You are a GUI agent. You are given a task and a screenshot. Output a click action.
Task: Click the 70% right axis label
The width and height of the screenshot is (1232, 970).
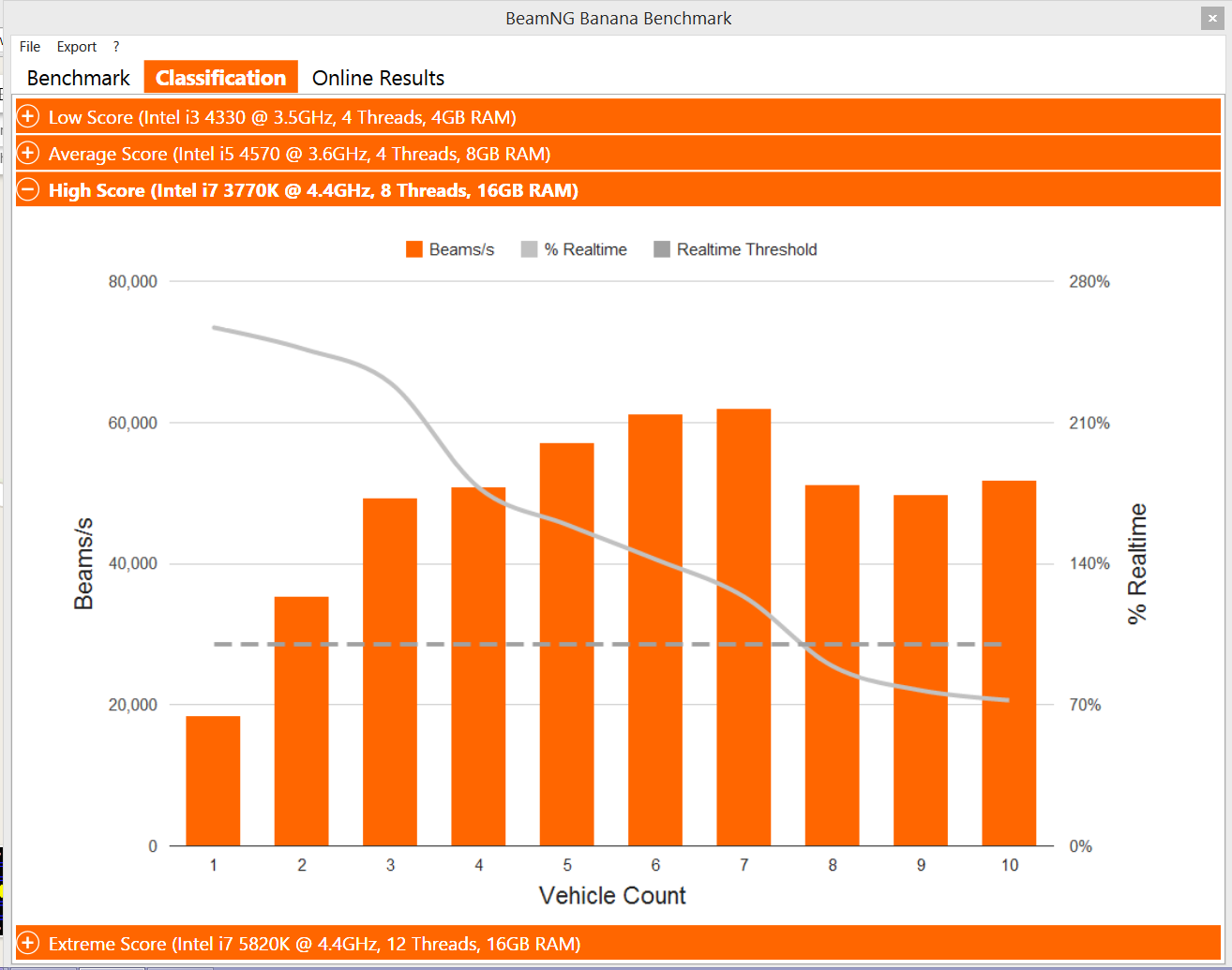coord(1085,706)
